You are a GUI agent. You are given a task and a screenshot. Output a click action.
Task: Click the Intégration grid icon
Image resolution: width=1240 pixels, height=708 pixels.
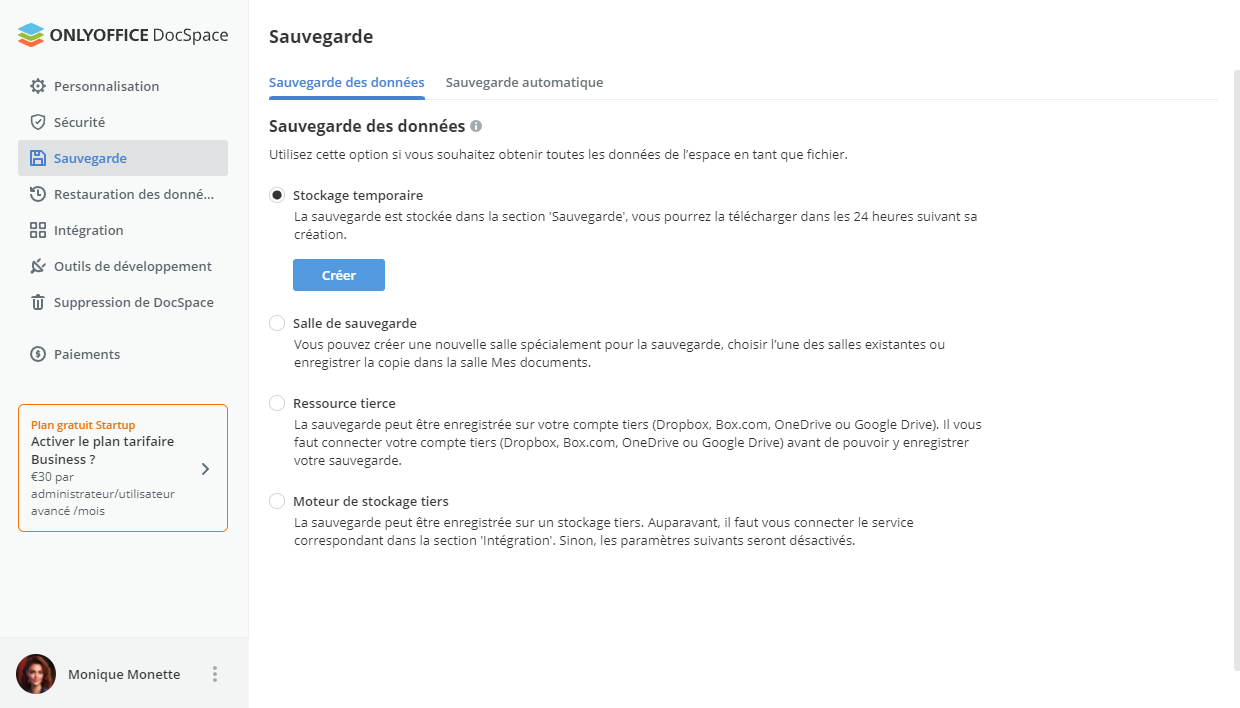point(38,230)
